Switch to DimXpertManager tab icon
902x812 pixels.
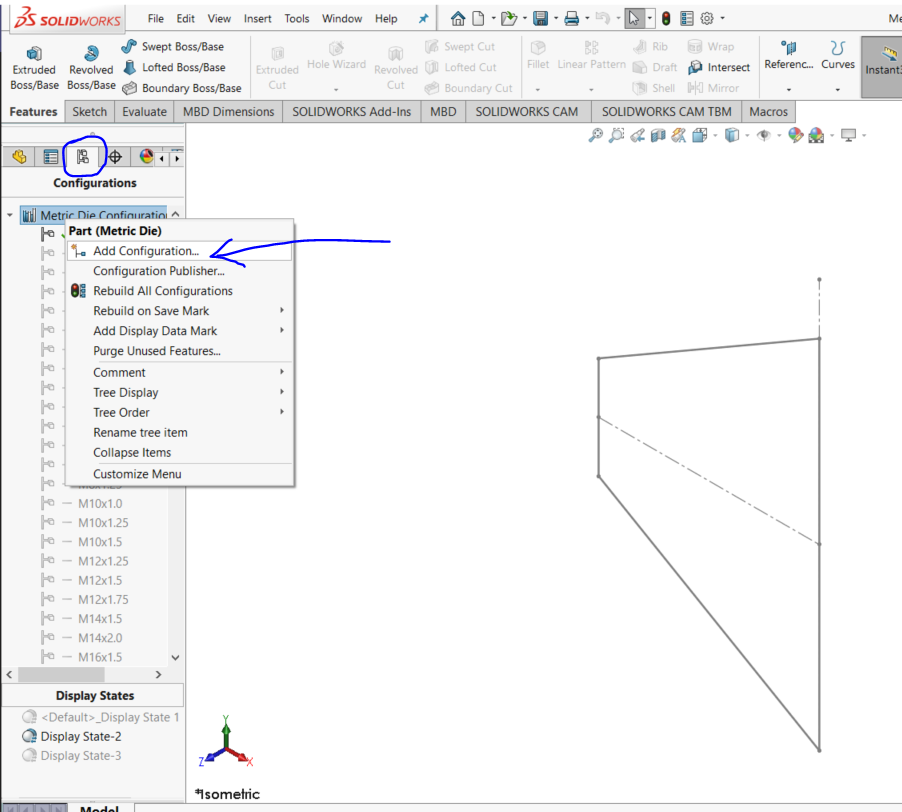115,156
